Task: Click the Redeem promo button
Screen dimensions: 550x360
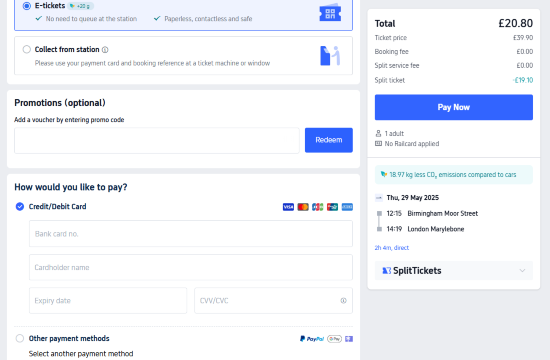Action: (329, 140)
